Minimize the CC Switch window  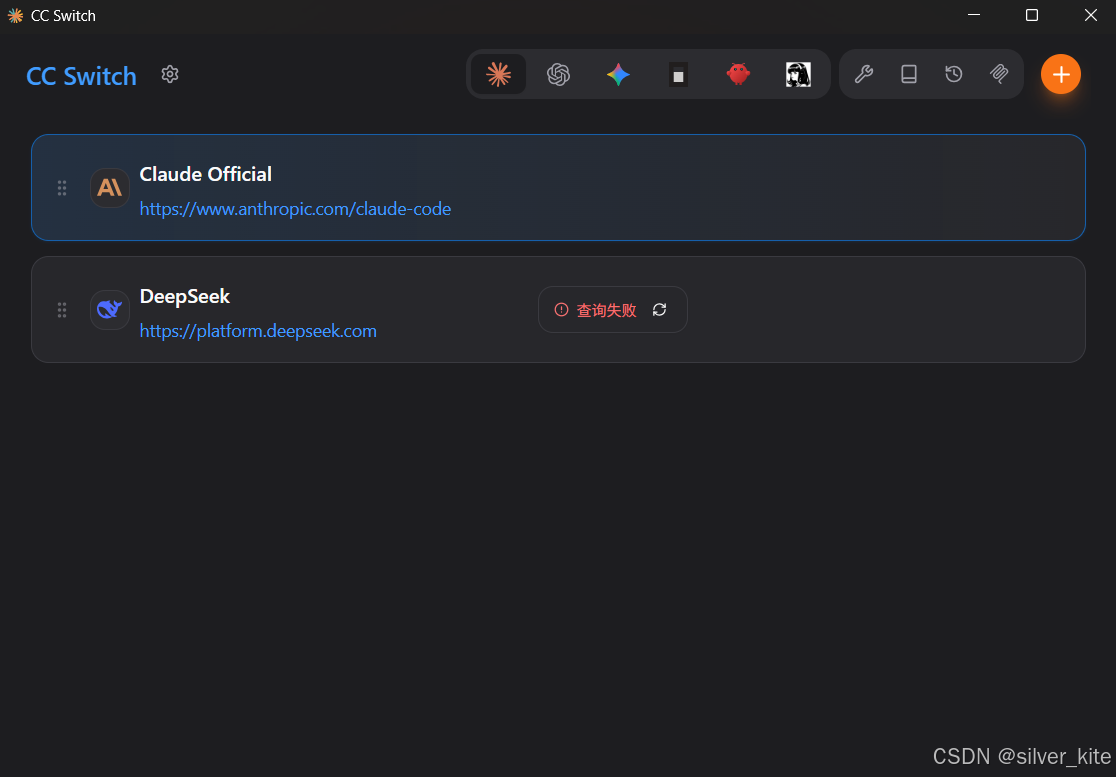974,15
